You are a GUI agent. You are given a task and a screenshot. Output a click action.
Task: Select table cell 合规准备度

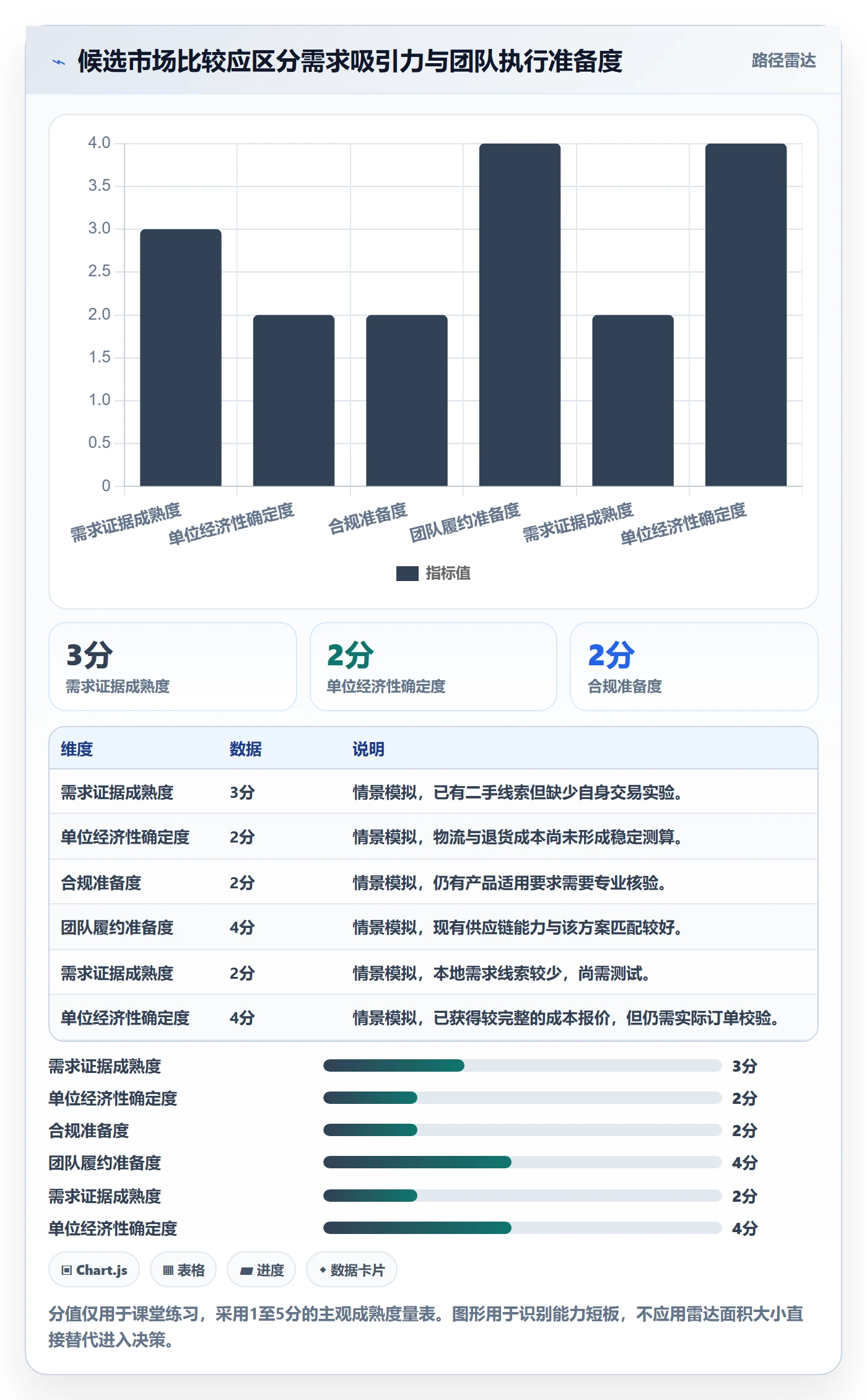point(101,883)
